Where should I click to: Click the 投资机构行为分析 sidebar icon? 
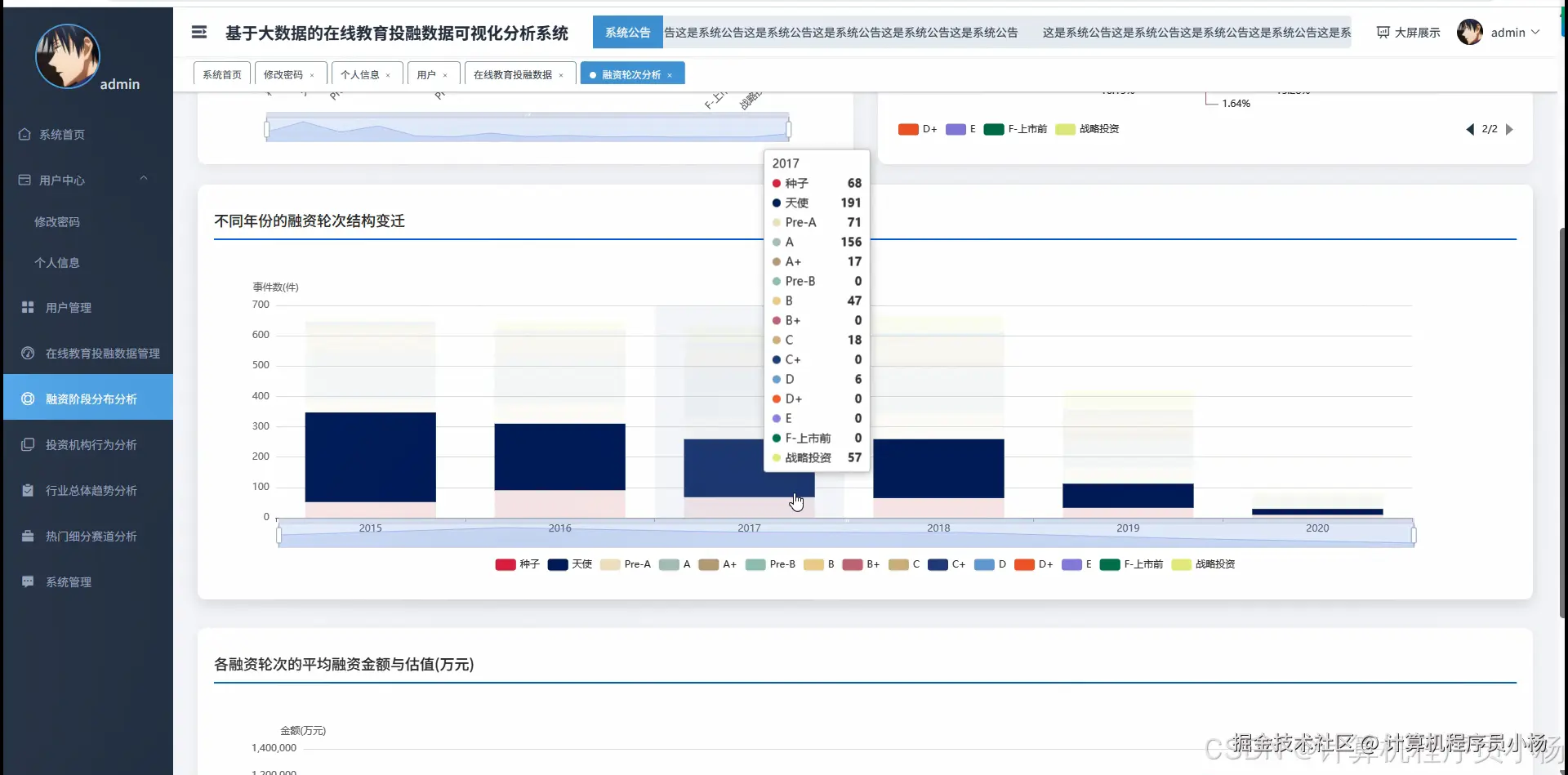click(x=28, y=445)
